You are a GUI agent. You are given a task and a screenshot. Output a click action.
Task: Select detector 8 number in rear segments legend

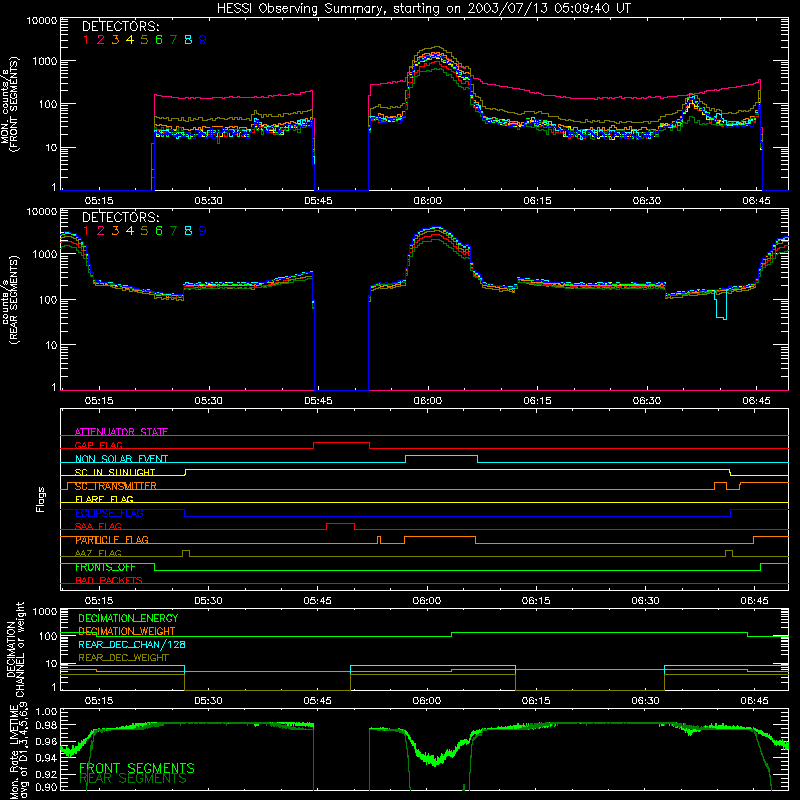pos(188,231)
